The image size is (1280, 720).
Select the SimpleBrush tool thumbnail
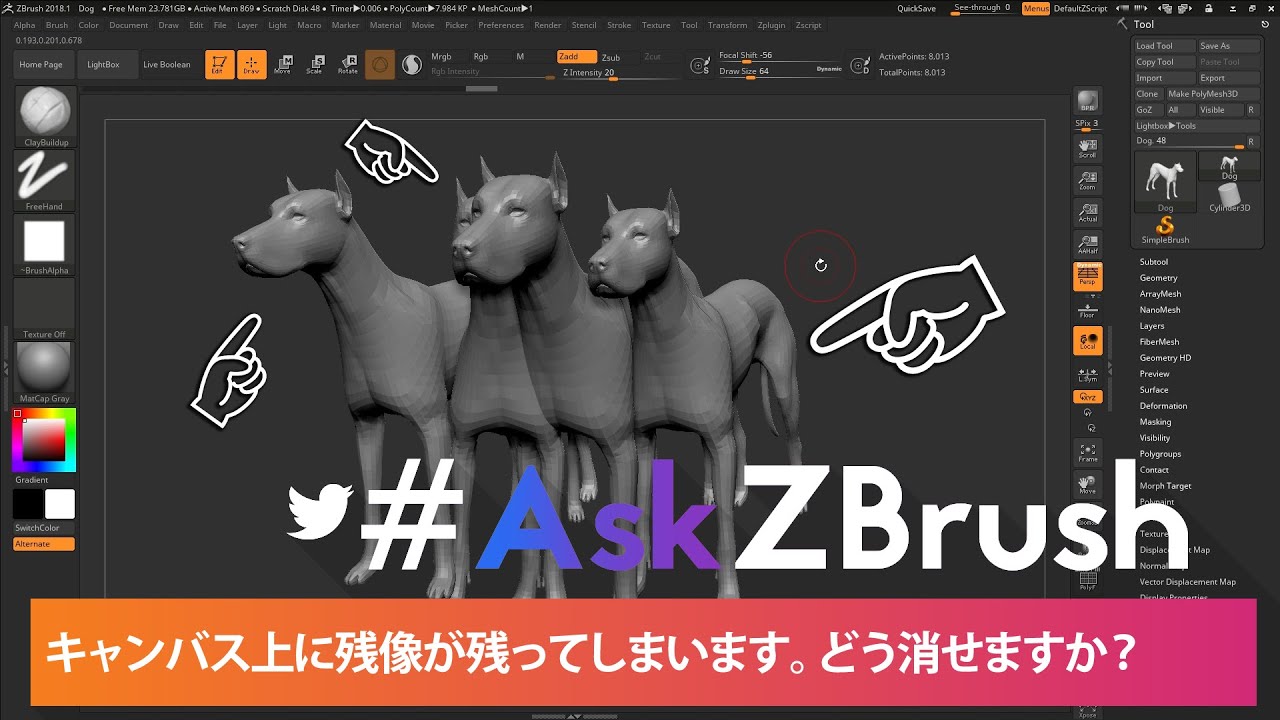(1165, 230)
